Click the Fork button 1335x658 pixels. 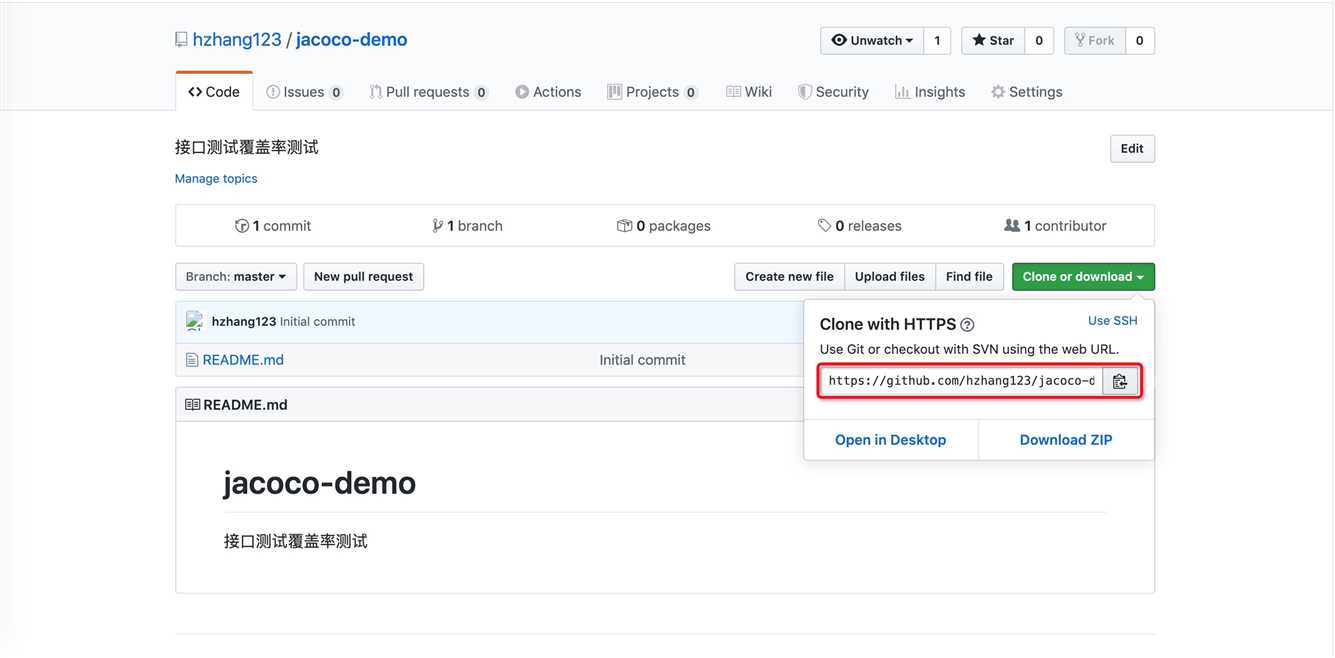[1094, 41]
